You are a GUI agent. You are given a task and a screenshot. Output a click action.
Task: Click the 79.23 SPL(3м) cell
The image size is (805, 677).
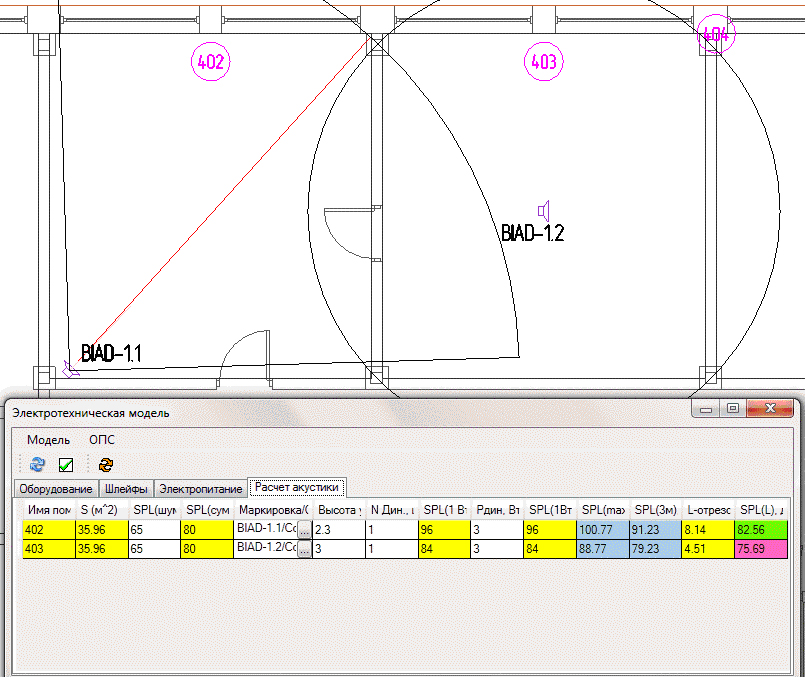(x=656, y=549)
